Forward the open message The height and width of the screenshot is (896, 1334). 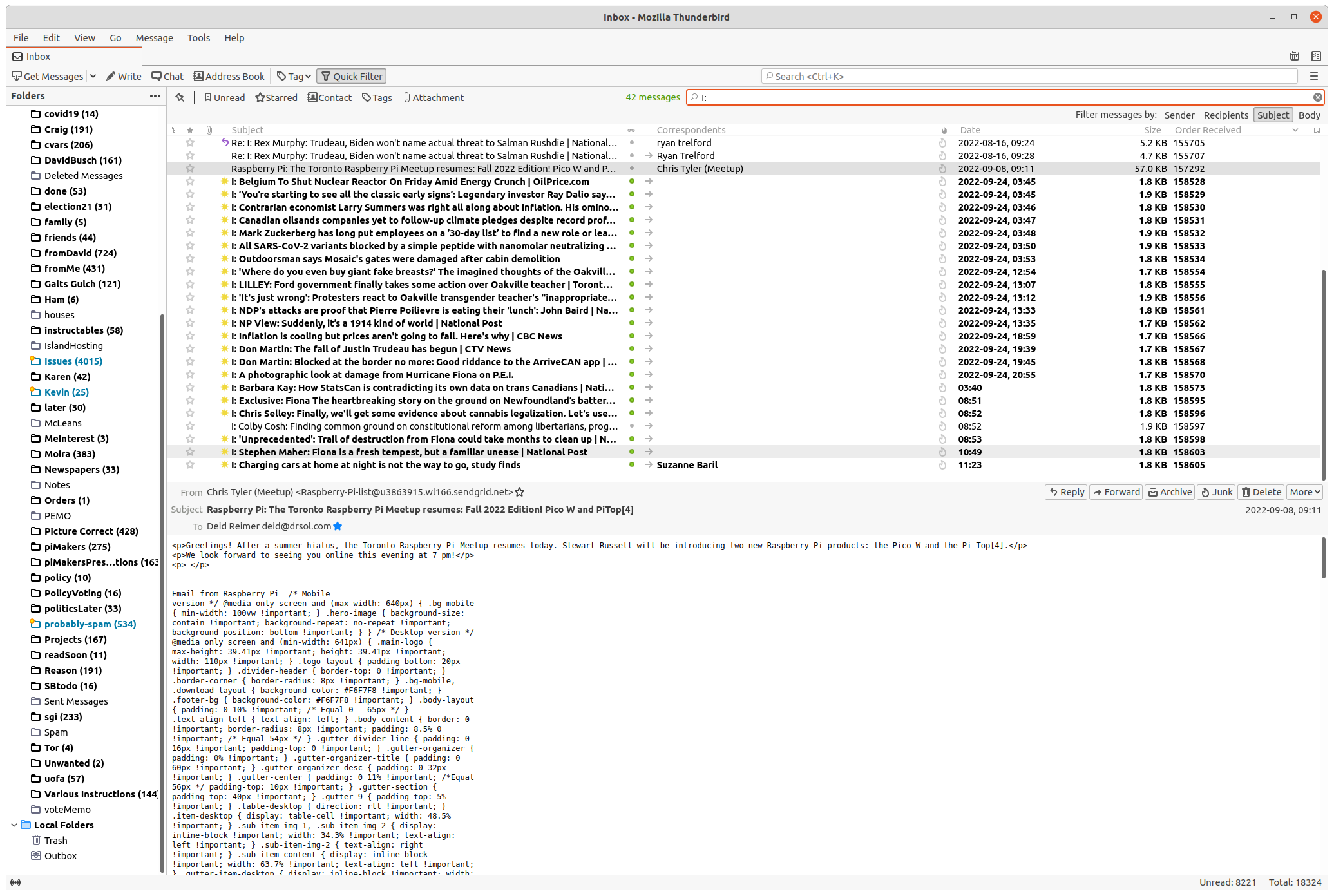click(x=1116, y=492)
